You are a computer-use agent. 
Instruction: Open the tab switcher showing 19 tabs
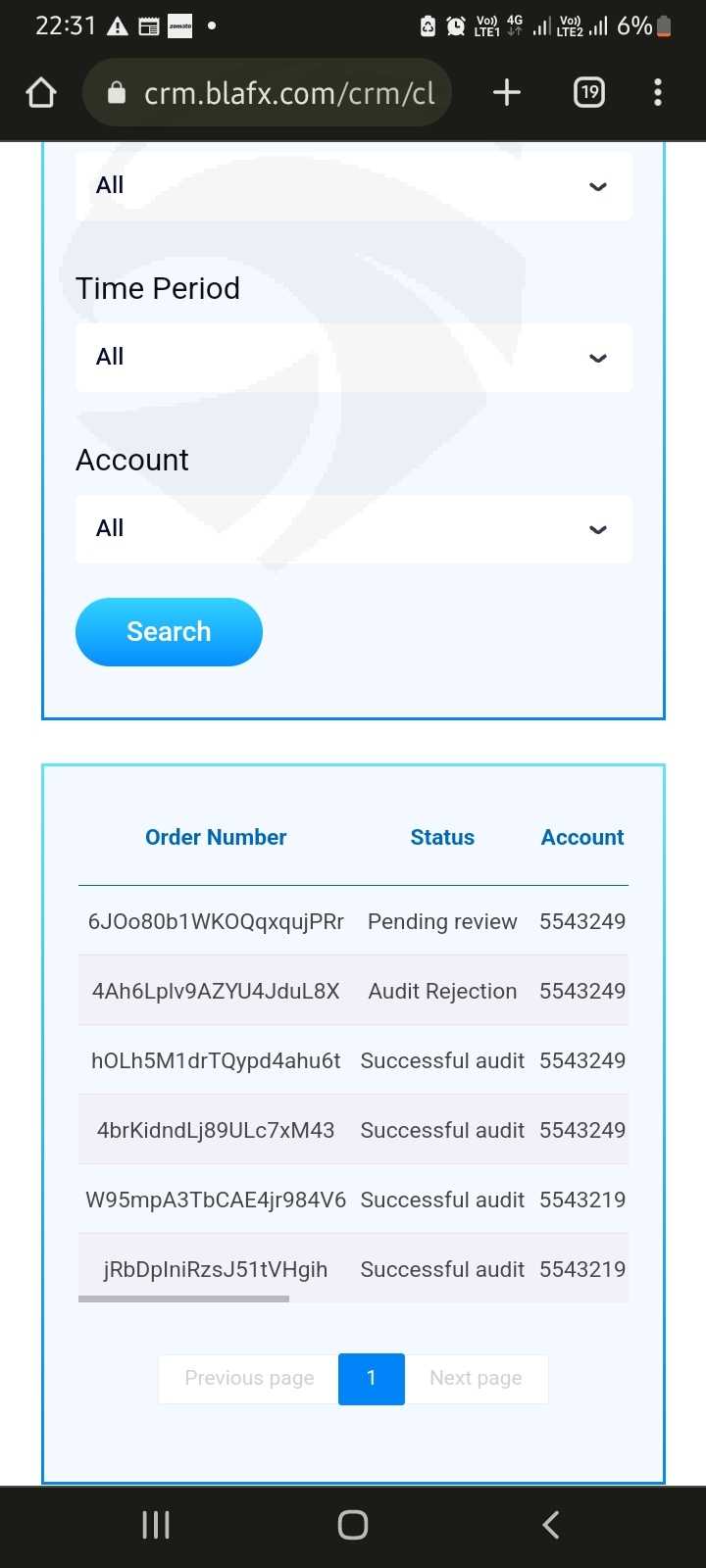click(x=588, y=93)
